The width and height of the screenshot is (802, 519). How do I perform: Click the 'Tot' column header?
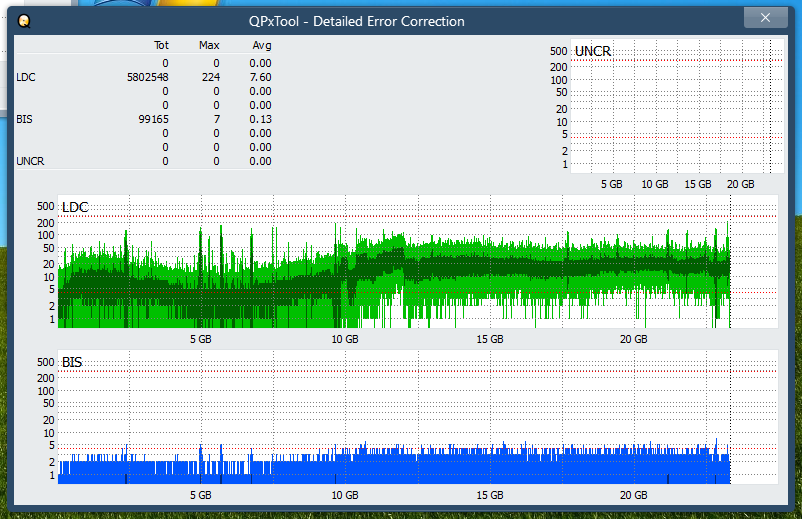[161, 45]
